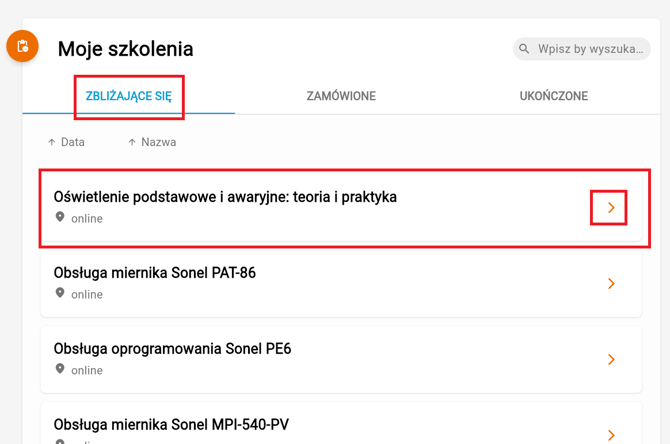The height and width of the screenshot is (444, 670).
Task: Click location pin under Sonel PAT-86
Action: [x=60, y=293]
